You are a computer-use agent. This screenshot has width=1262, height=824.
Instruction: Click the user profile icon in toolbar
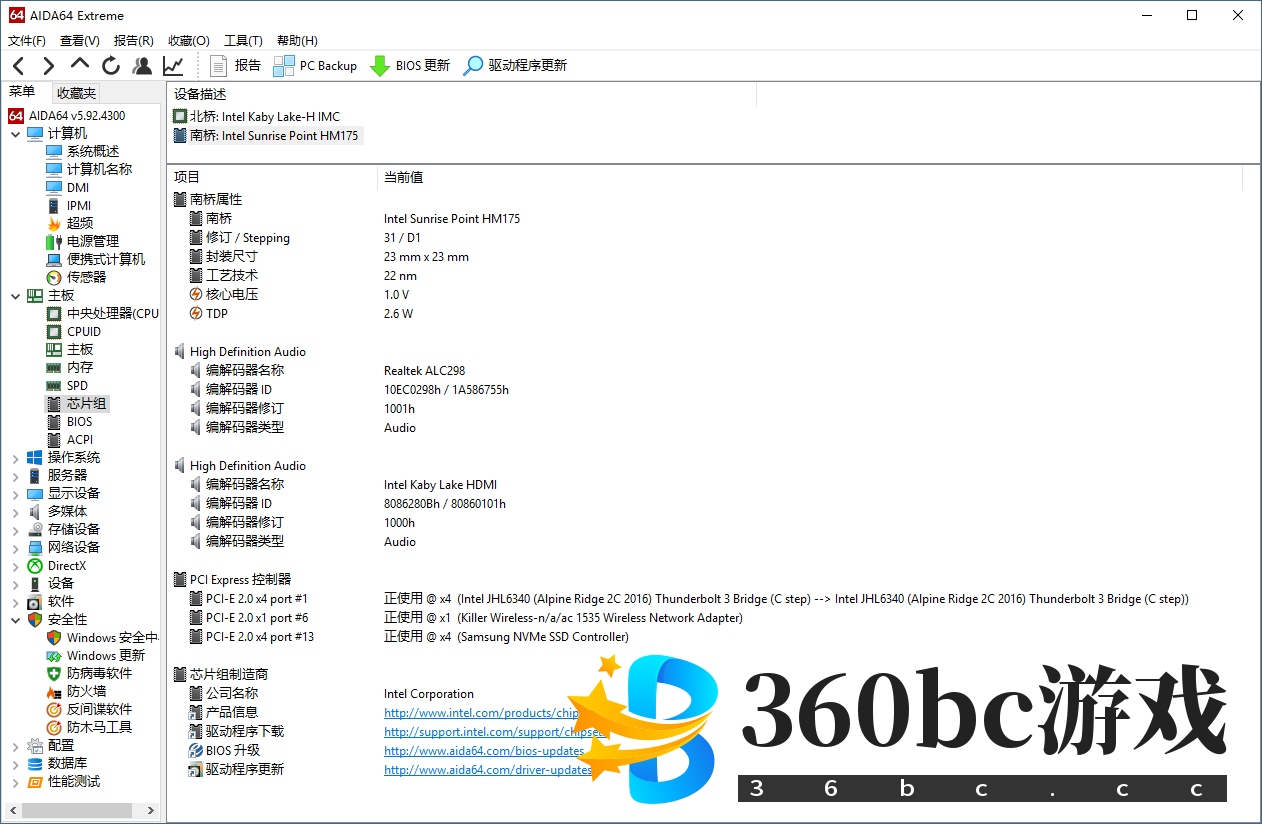142,66
